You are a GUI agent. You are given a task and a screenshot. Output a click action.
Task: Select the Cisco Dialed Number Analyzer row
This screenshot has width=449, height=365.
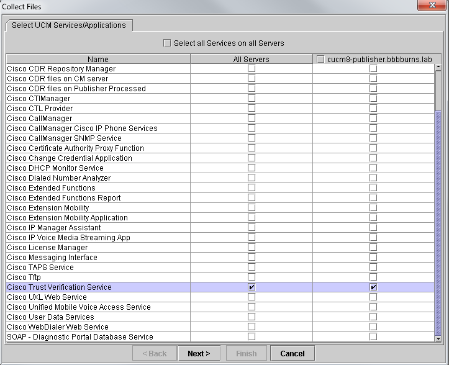click(x=220, y=178)
